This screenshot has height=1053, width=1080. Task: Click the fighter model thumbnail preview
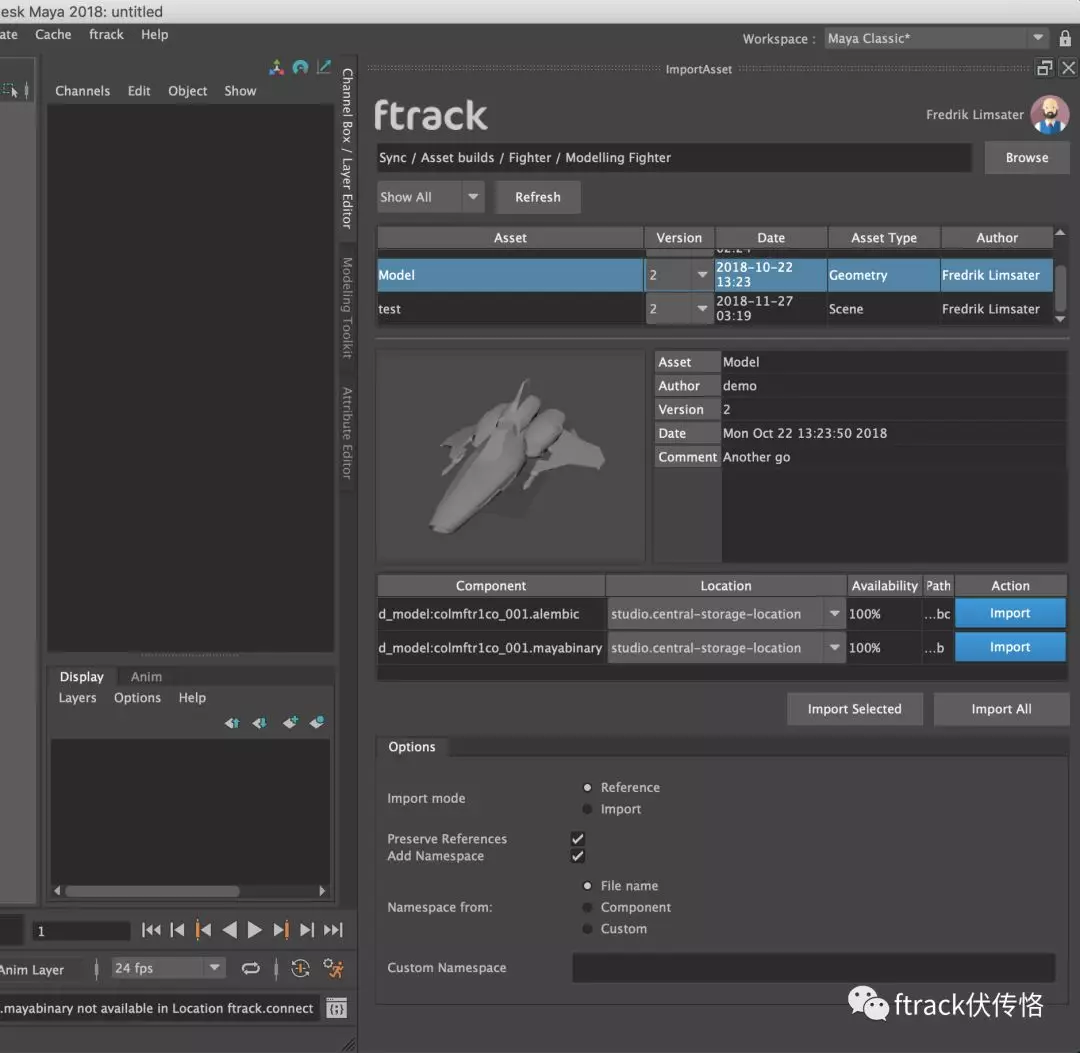[510, 456]
